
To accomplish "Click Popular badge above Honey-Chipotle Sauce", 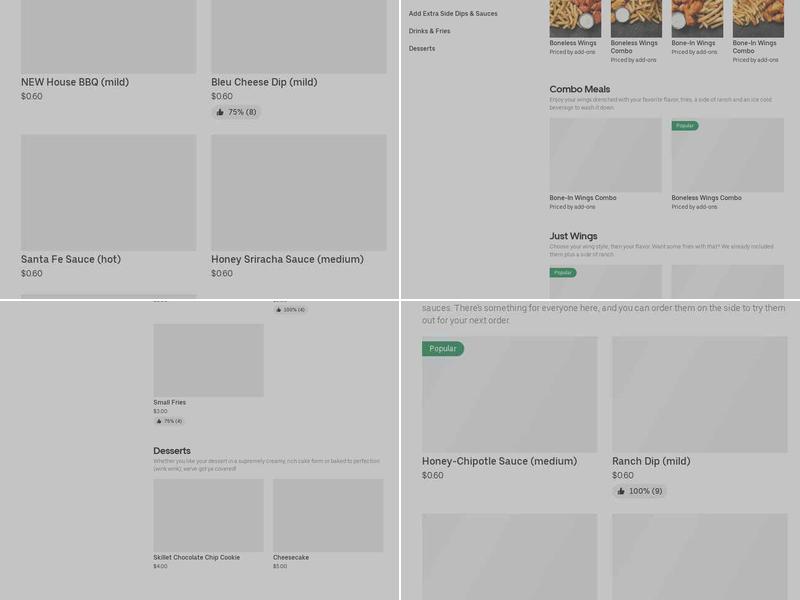I will tap(442, 349).
